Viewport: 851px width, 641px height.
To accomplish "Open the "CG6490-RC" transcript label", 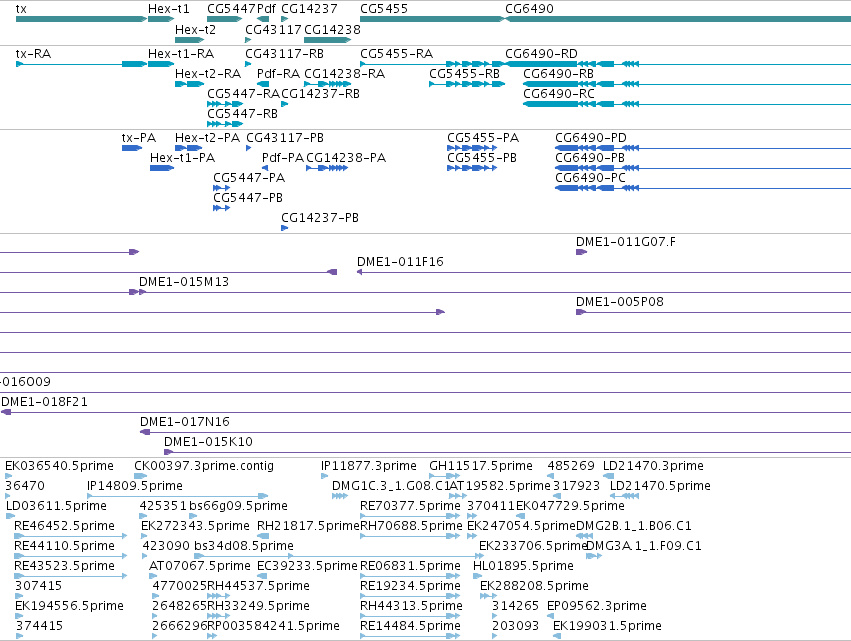I will (559, 93).
